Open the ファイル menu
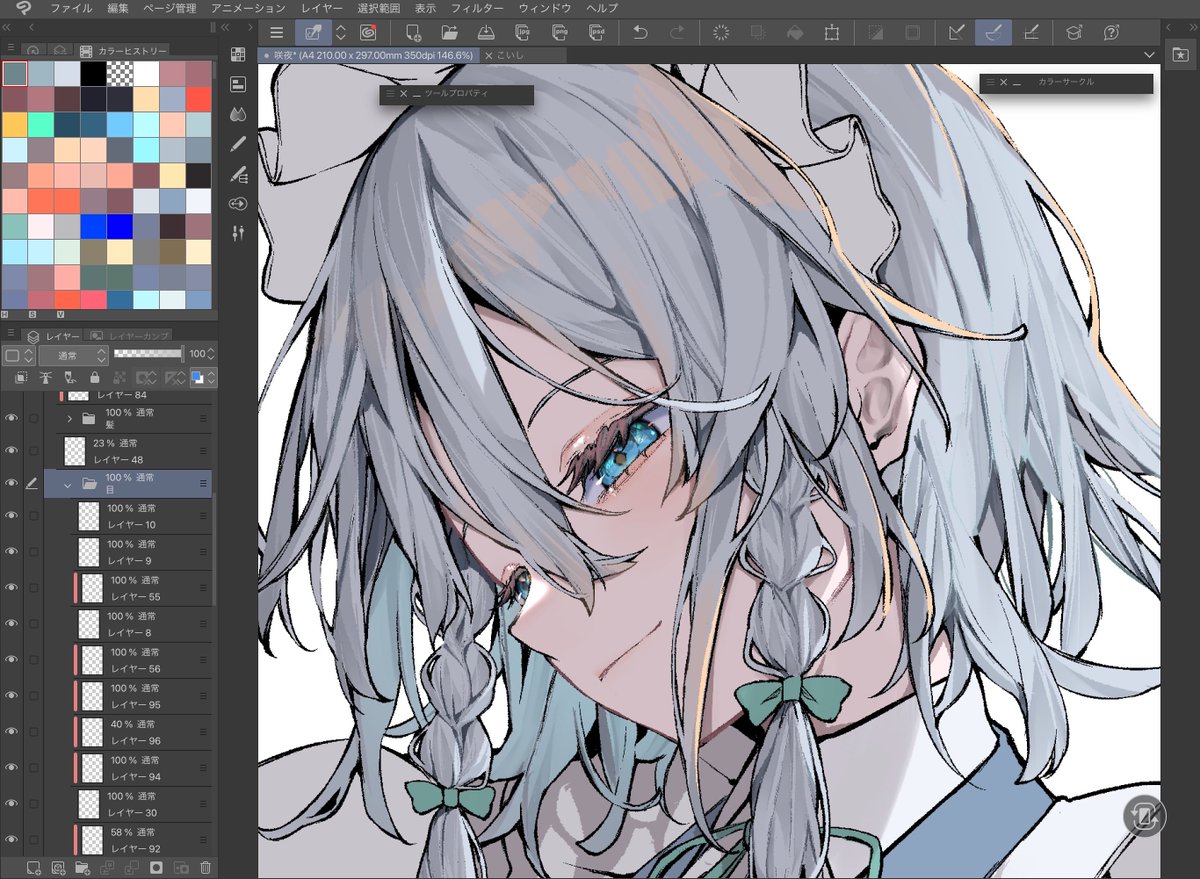 coord(71,8)
